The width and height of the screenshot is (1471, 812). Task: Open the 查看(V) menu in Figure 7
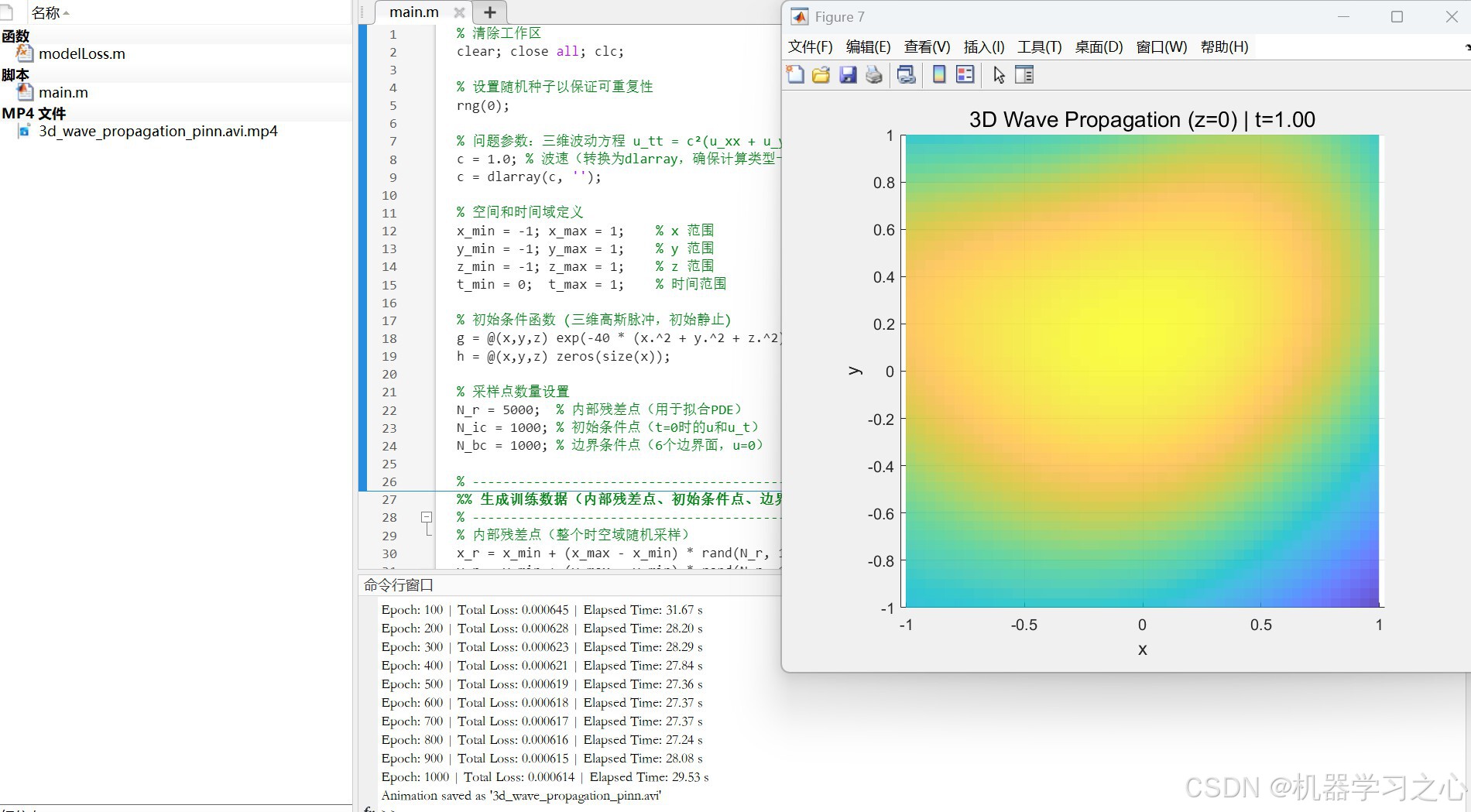click(927, 47)
